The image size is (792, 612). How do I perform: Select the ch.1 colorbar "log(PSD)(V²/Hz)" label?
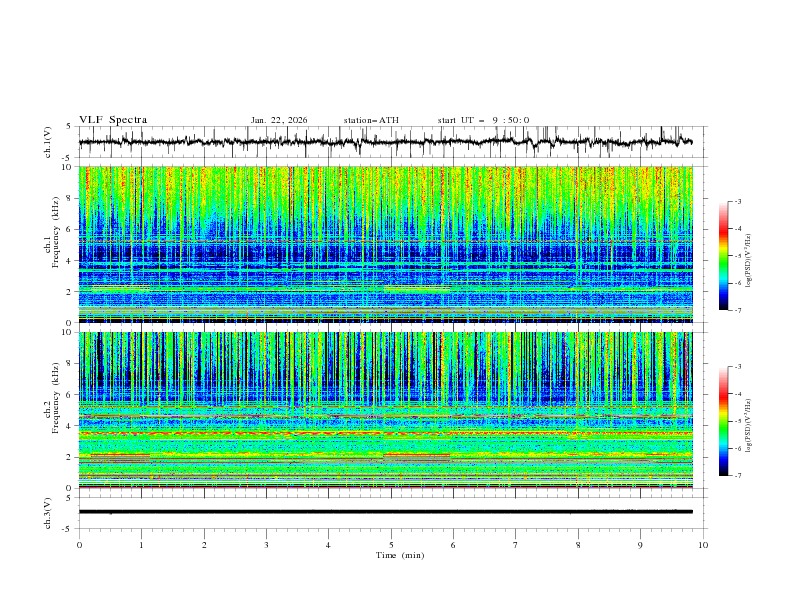(x=748, y=261)
